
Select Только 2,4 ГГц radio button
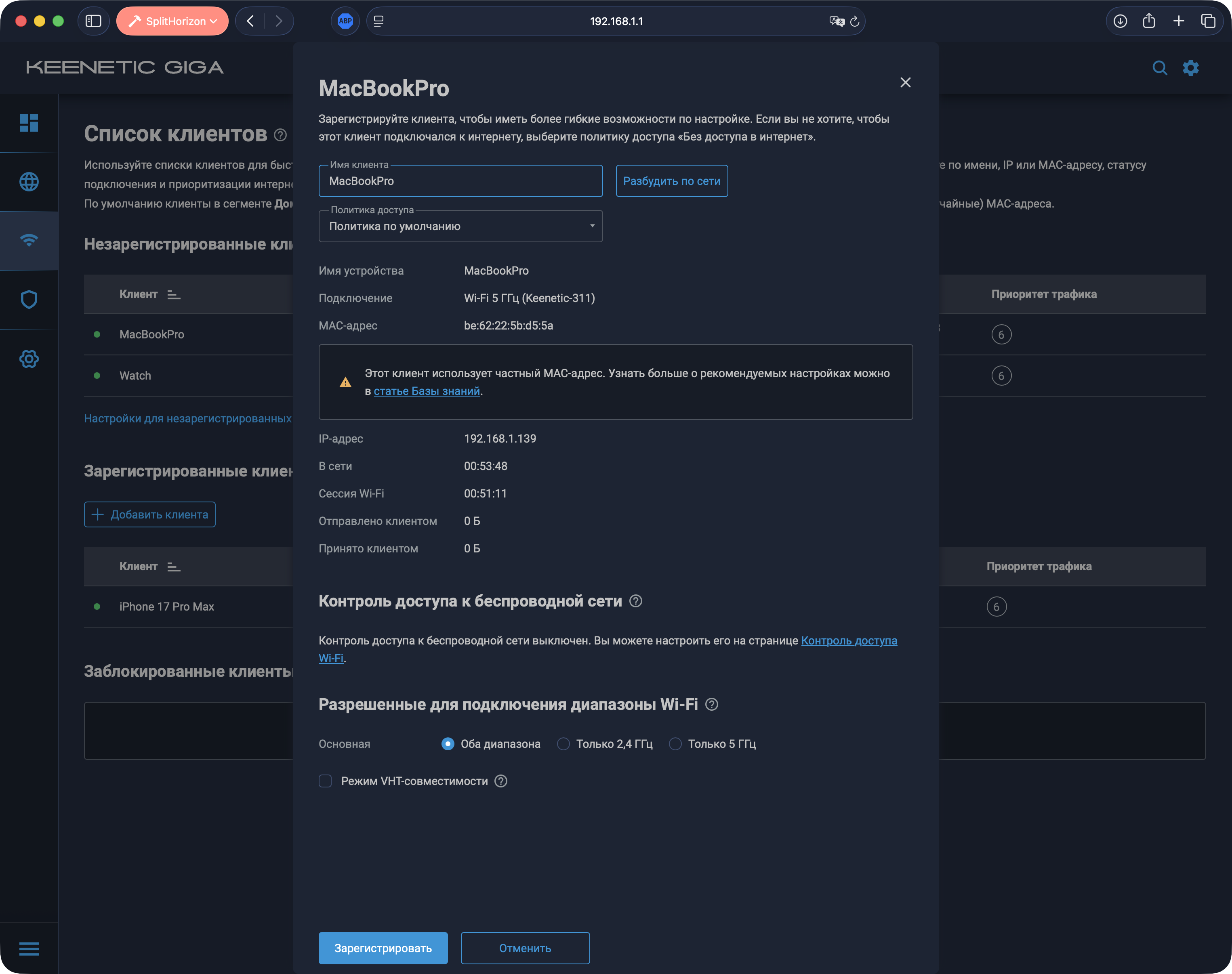(563, 744)
